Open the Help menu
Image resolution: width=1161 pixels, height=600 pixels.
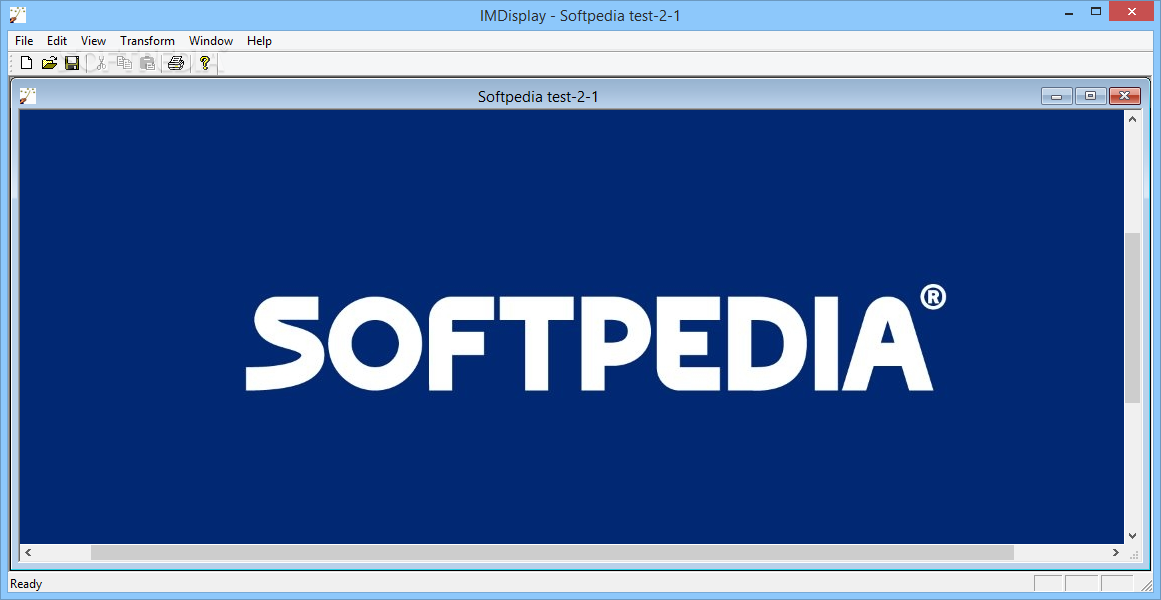click(259, 41)
